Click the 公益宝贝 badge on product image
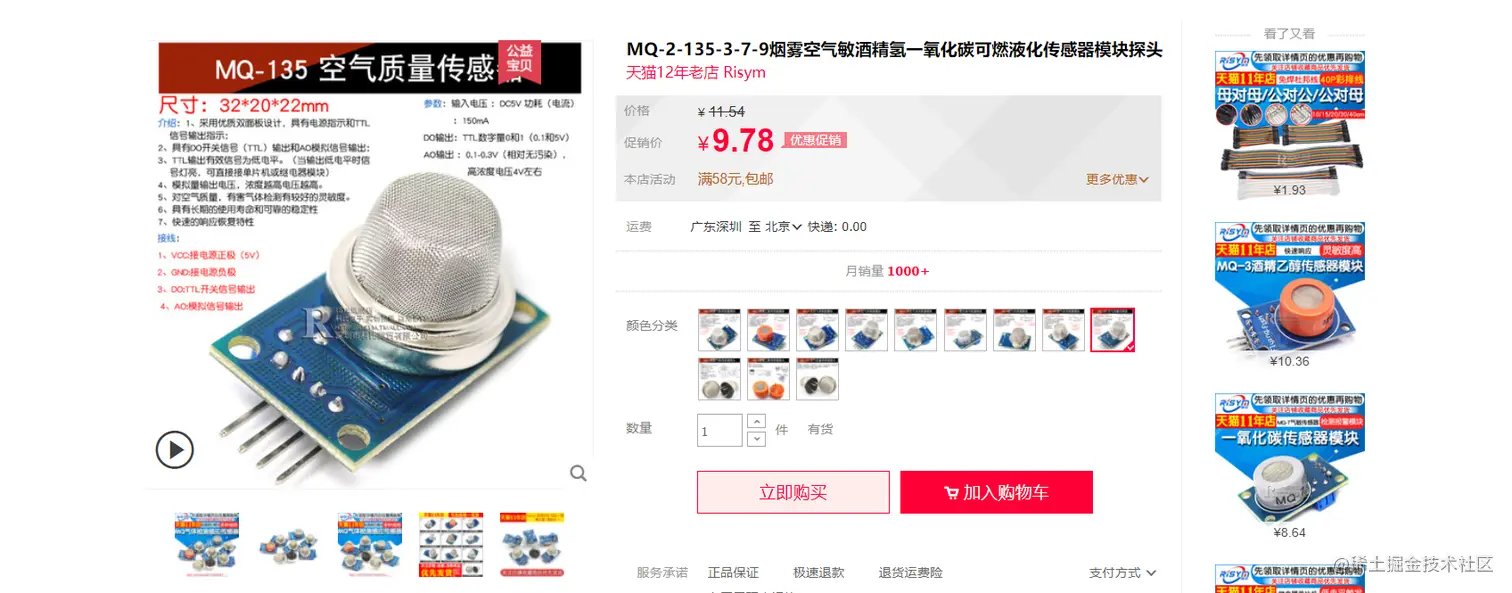 click(519, 62)
